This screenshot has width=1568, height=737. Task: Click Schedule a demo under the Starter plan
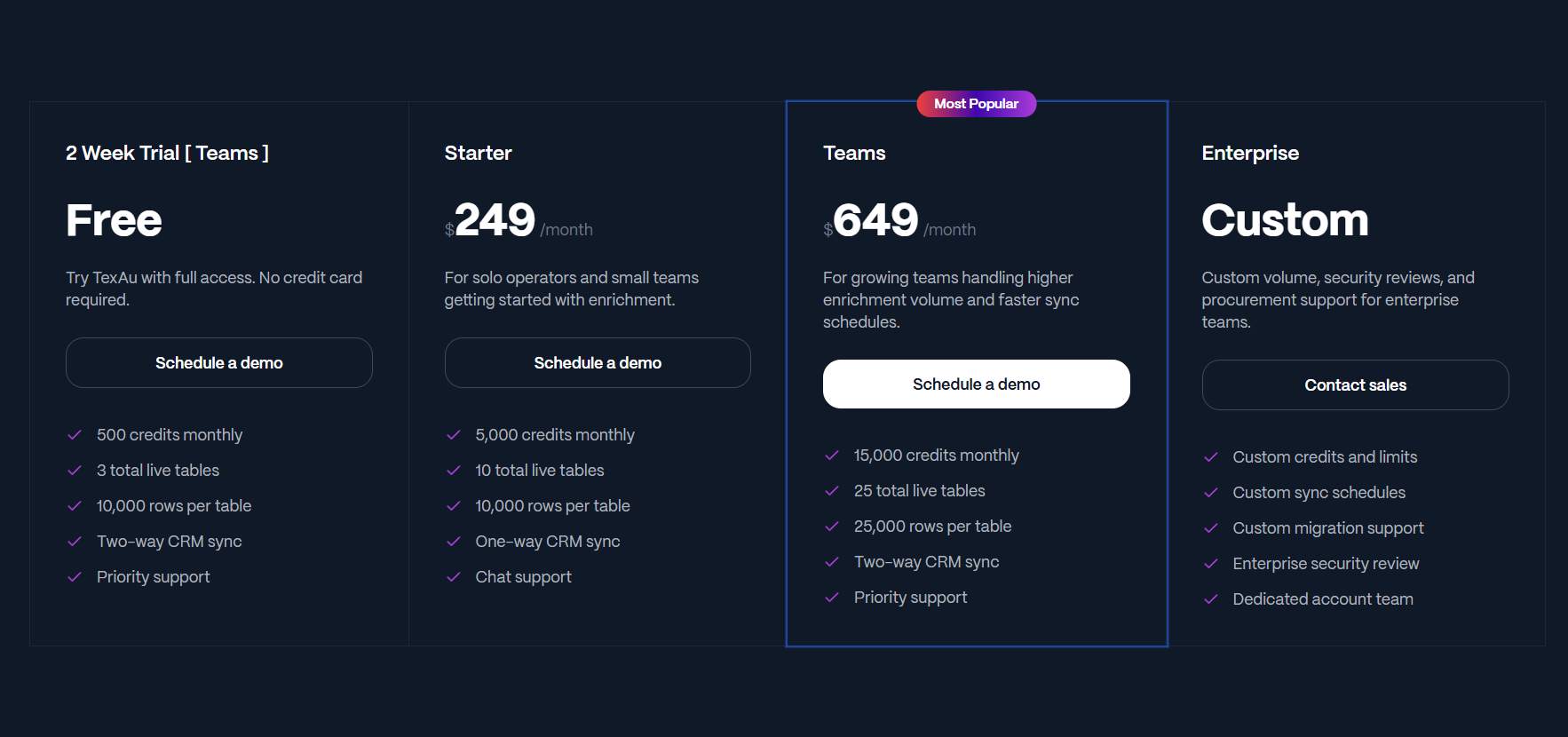tap(597, 362)
